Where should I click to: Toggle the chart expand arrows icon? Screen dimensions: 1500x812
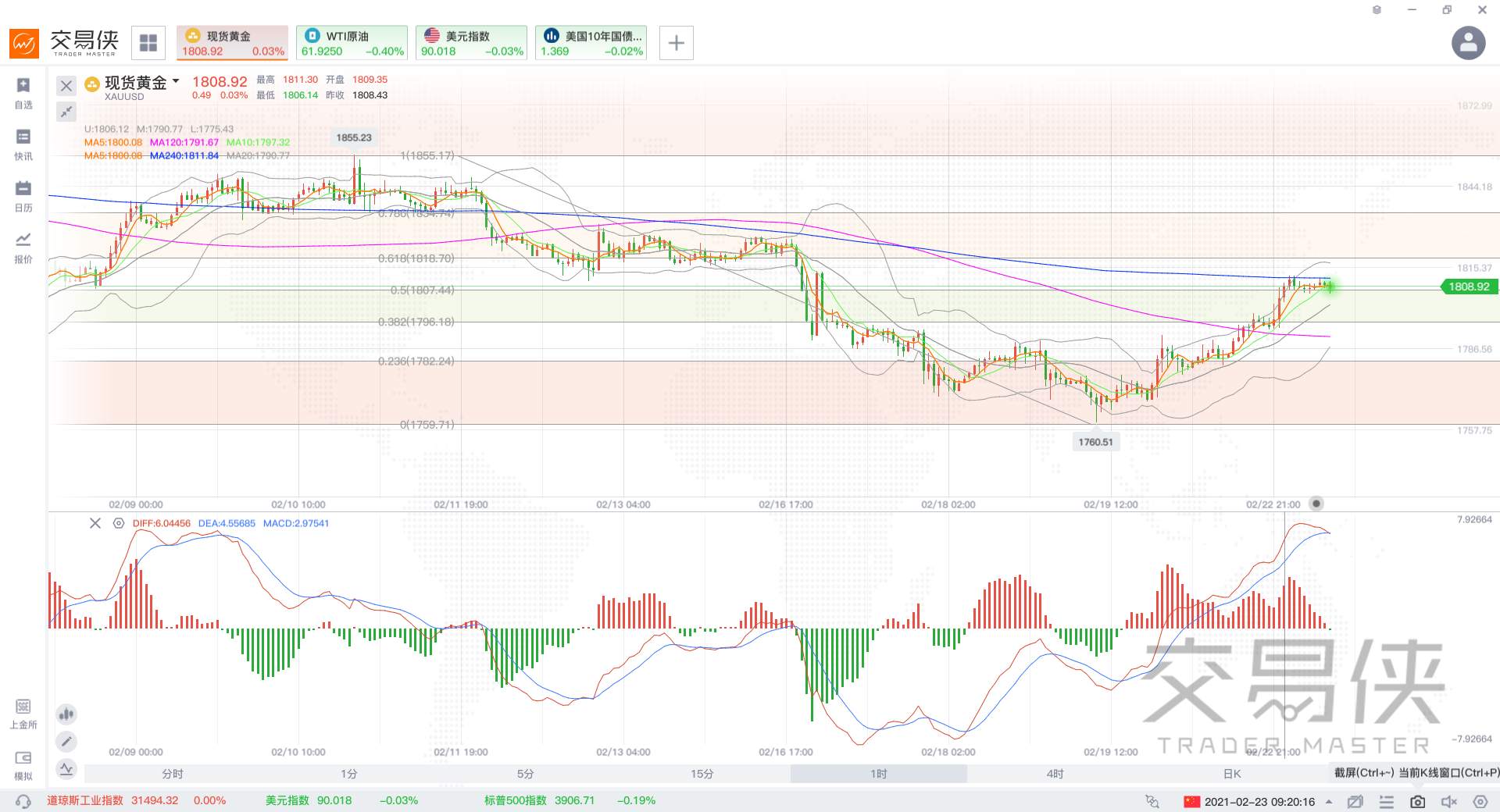66,112
